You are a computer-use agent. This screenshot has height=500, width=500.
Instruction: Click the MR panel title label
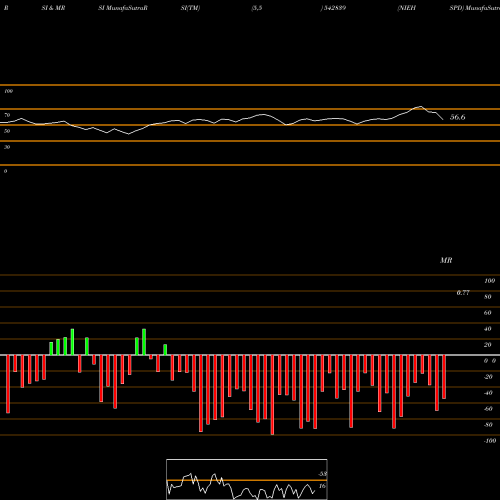point(446,260)
